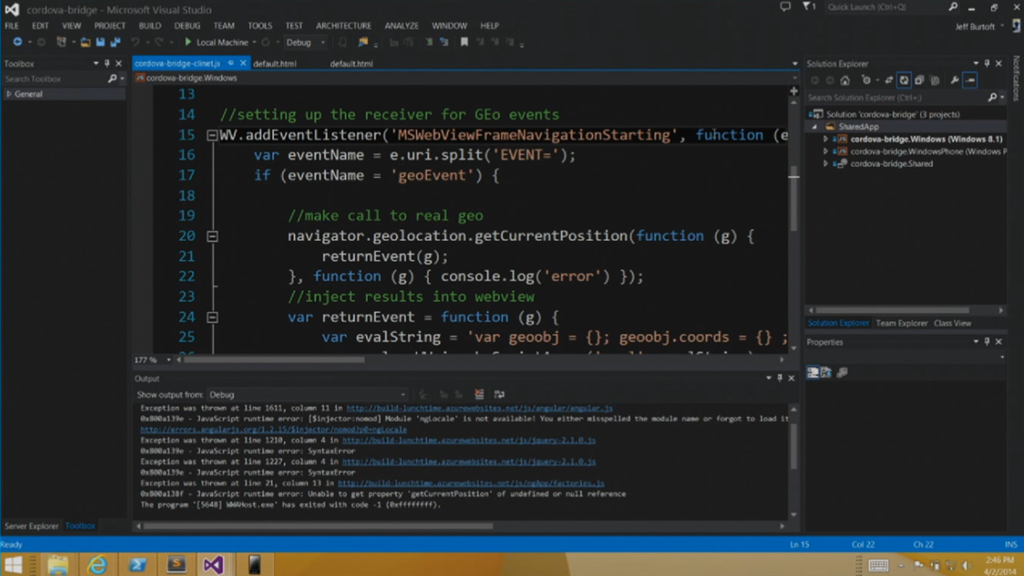Open the angular.js link in Output
The width and height of the screenshot is (1024, 576).
(479, 408)
